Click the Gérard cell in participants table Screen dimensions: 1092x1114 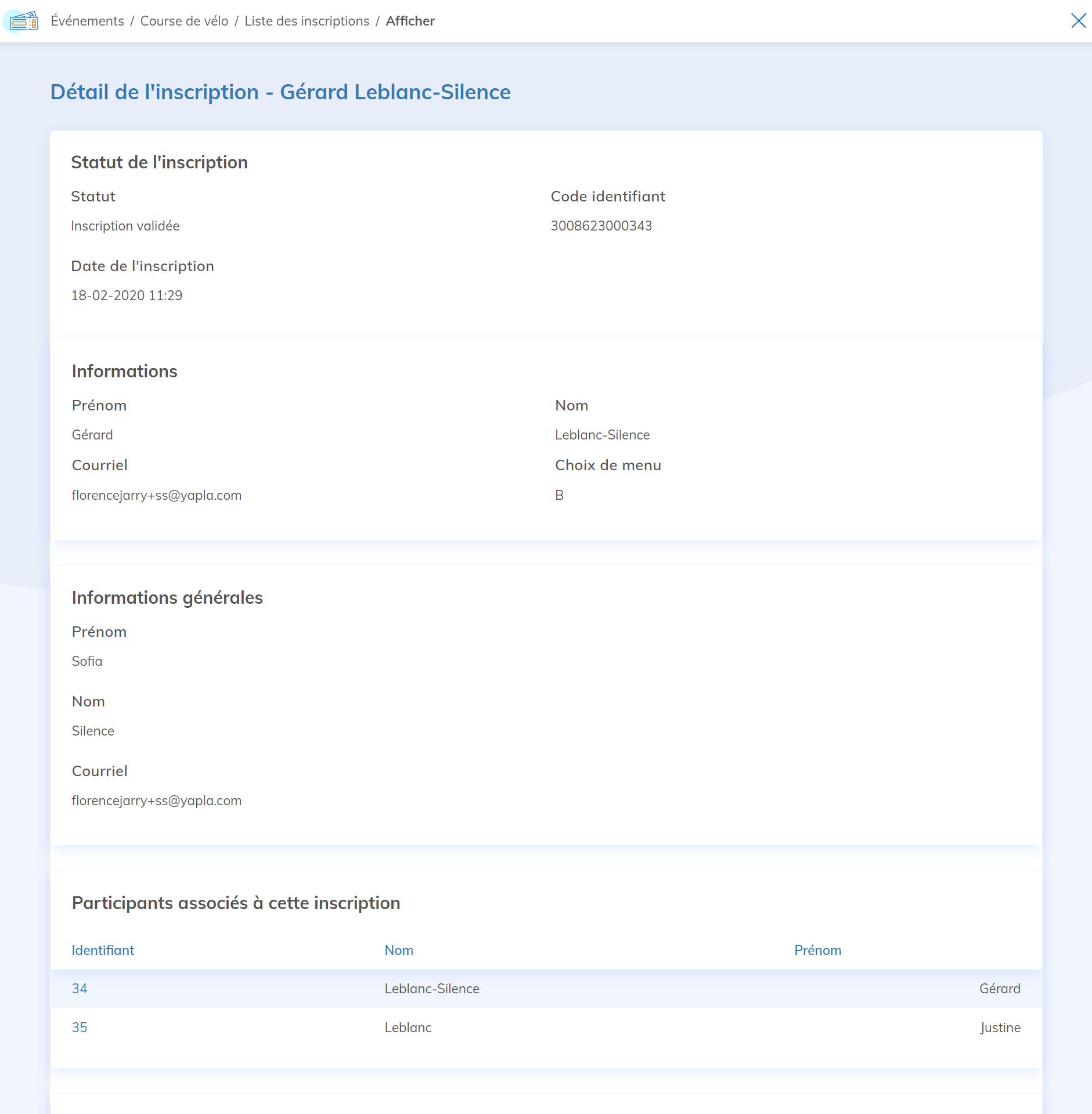(999, 989)
